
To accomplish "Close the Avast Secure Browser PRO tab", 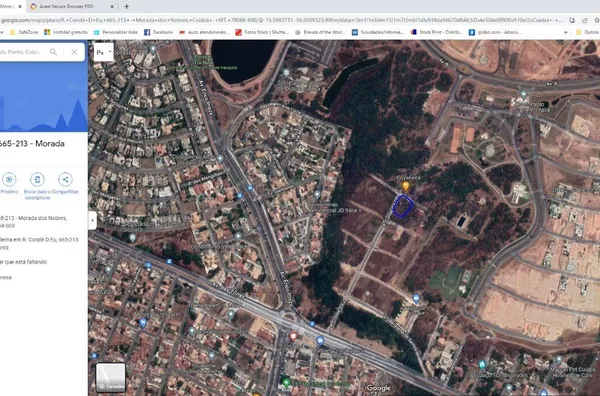I will [112, 7].
